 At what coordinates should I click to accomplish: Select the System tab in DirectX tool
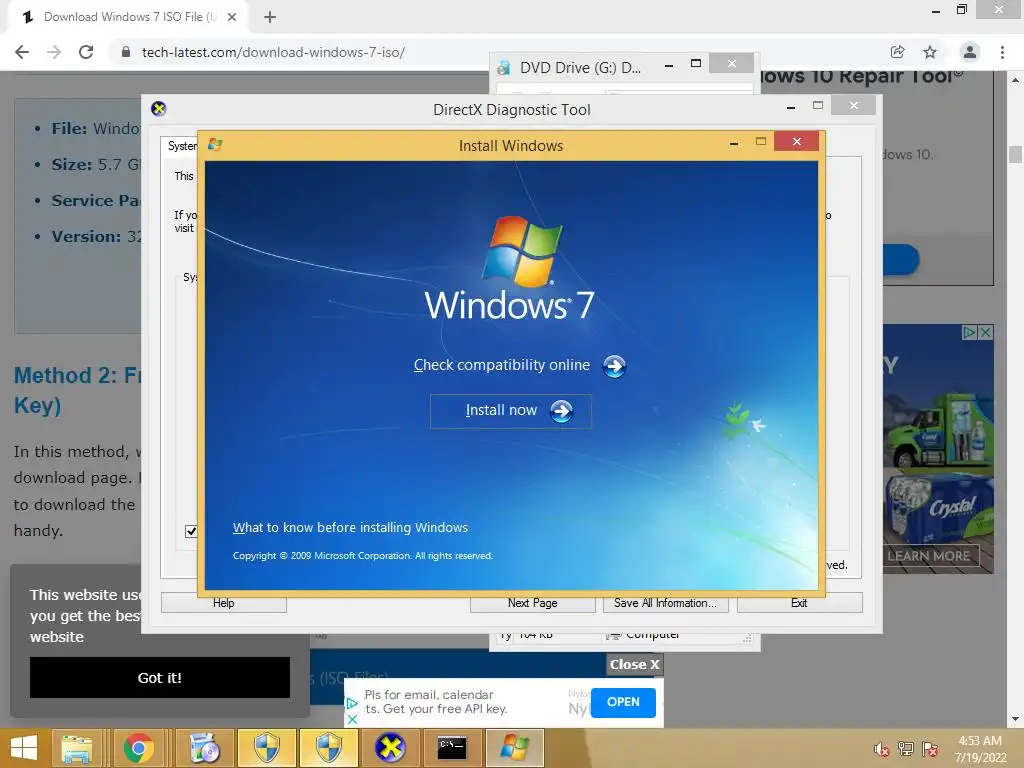pyautogui.click(x=180, y=146)
